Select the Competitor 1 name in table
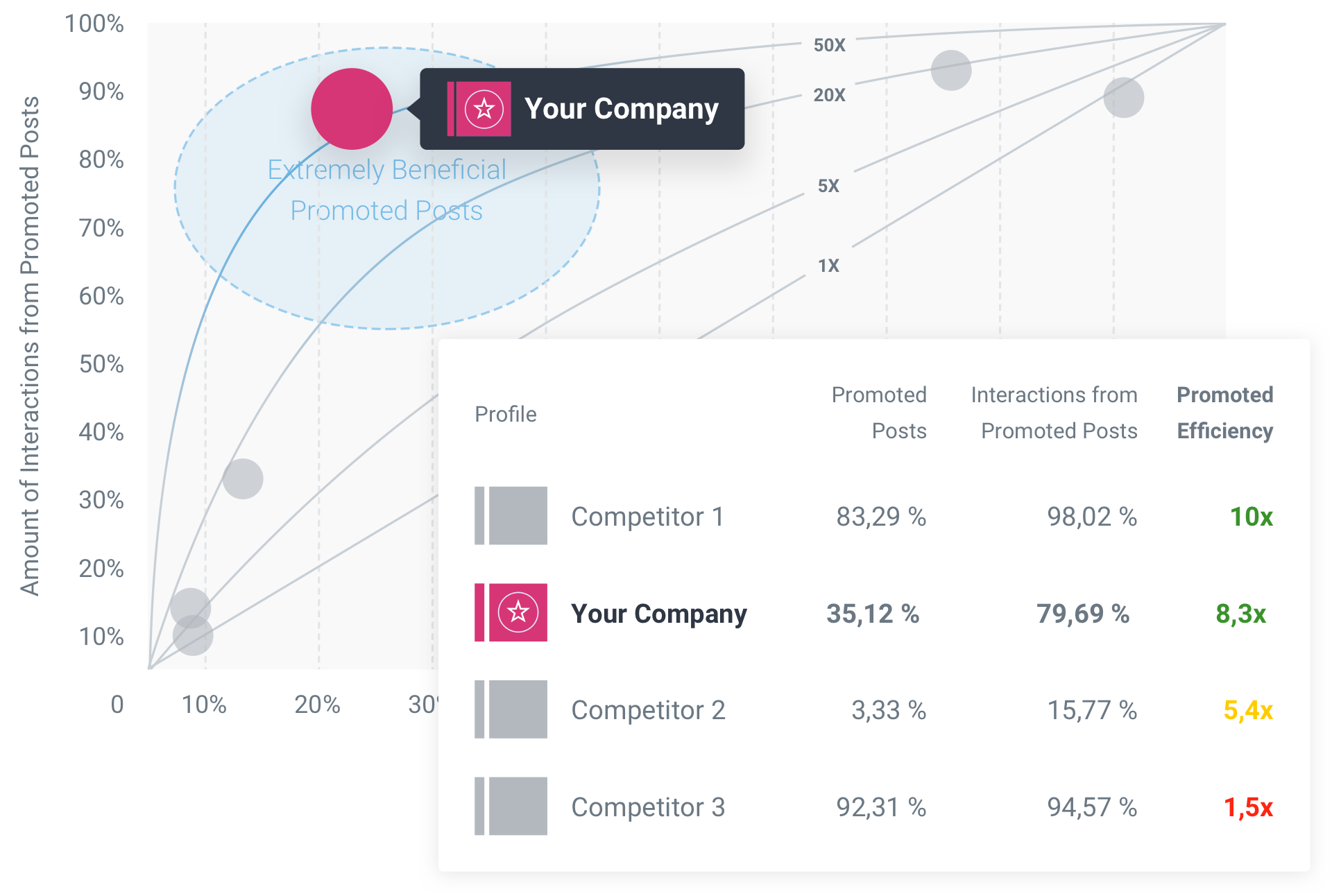 [647, 517]
